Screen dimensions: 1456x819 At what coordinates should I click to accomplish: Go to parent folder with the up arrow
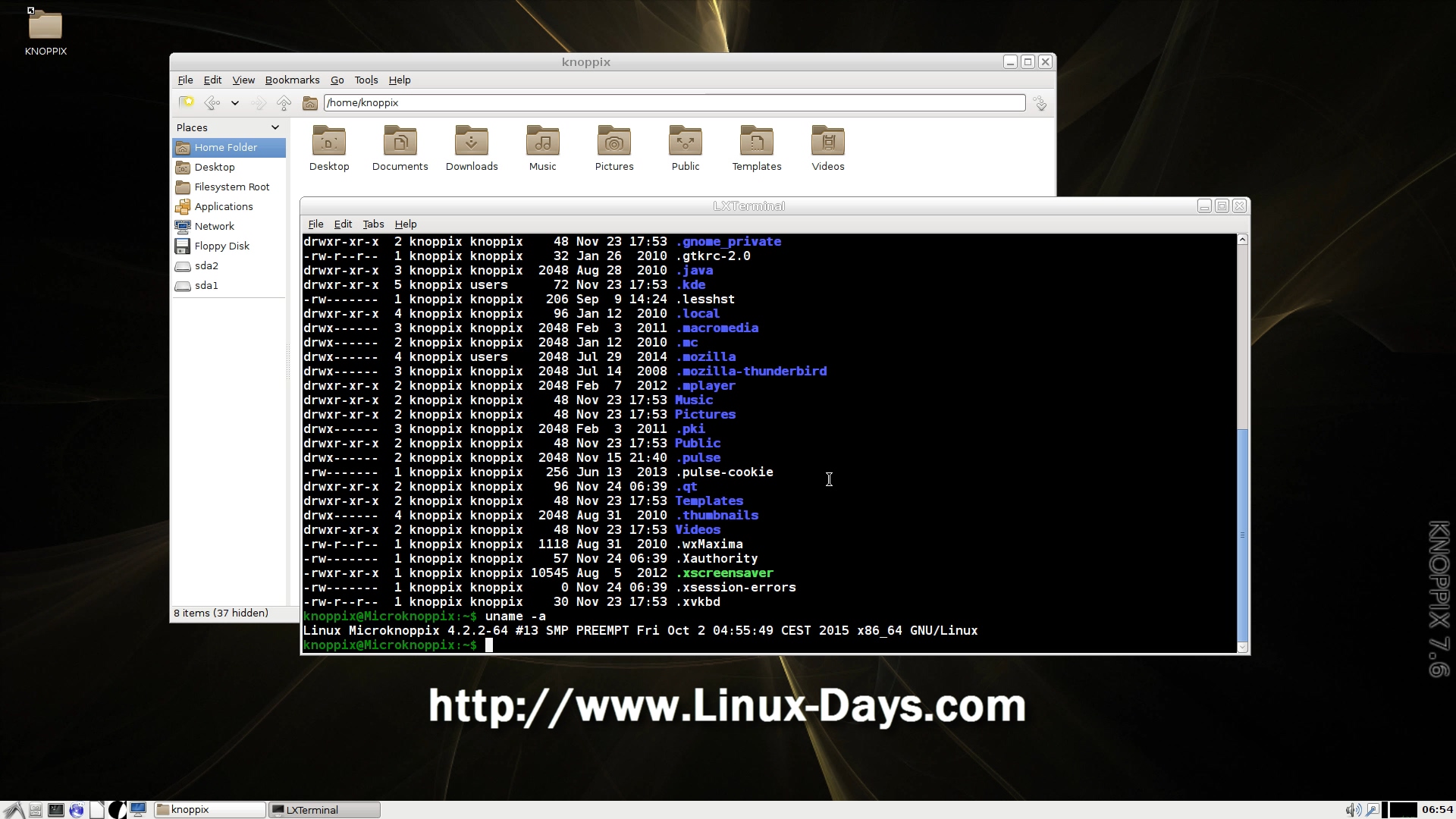click(x=284, y=102)
